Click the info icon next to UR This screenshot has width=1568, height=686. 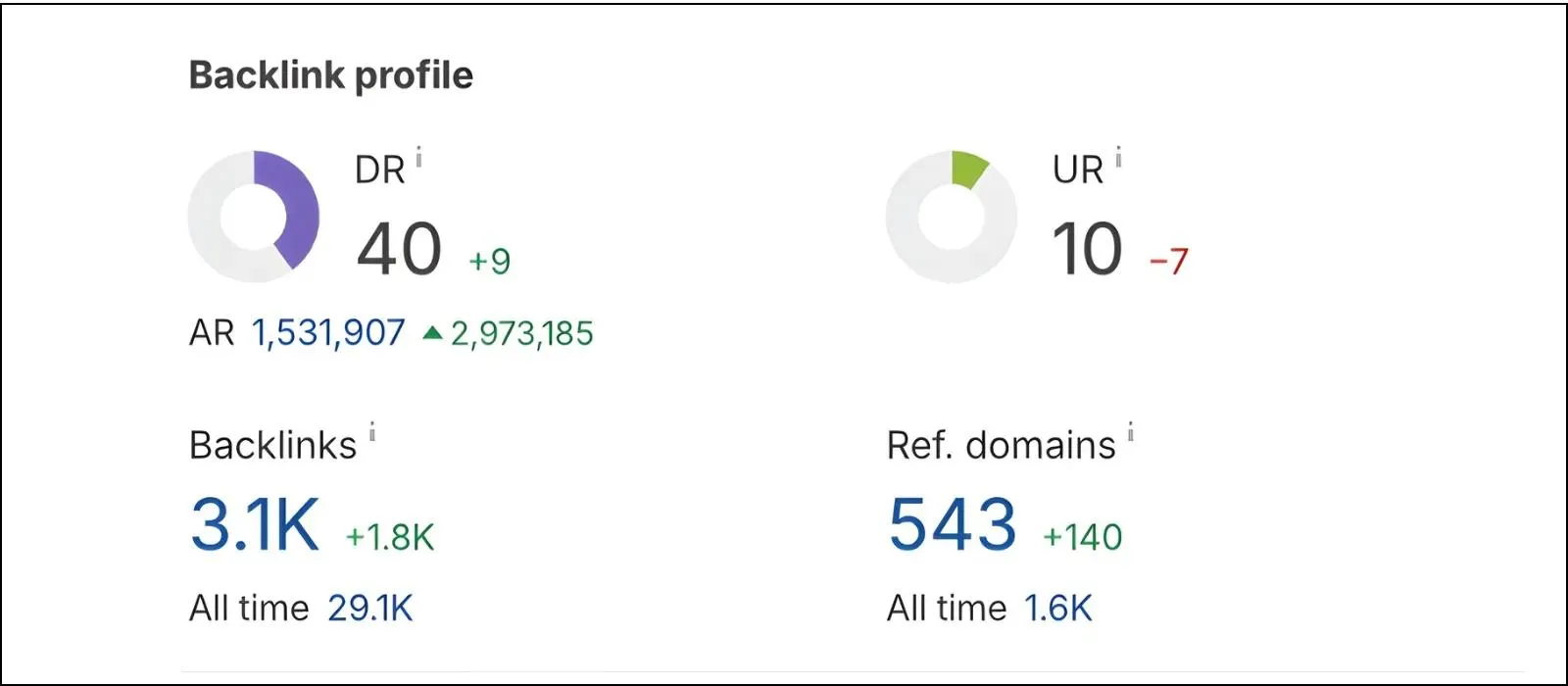(1118, 158)
